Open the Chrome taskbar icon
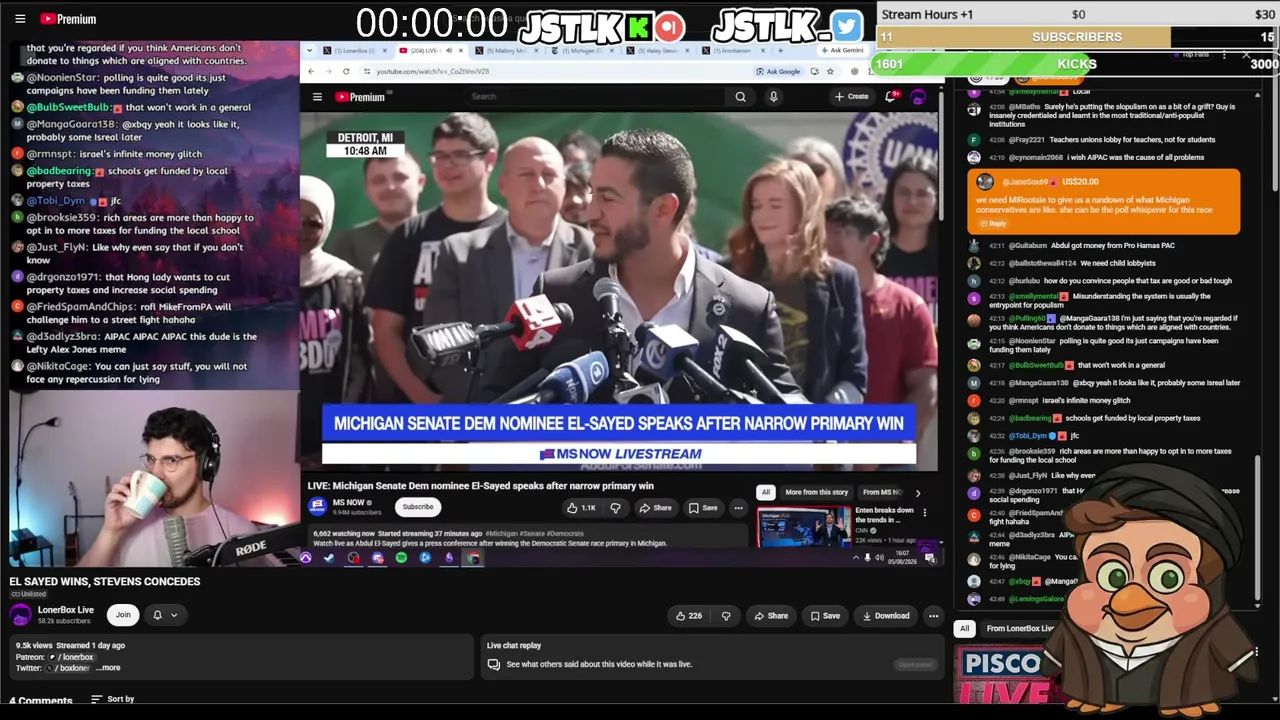Screen dimensions: 1280x720 (x=473, y=558)
